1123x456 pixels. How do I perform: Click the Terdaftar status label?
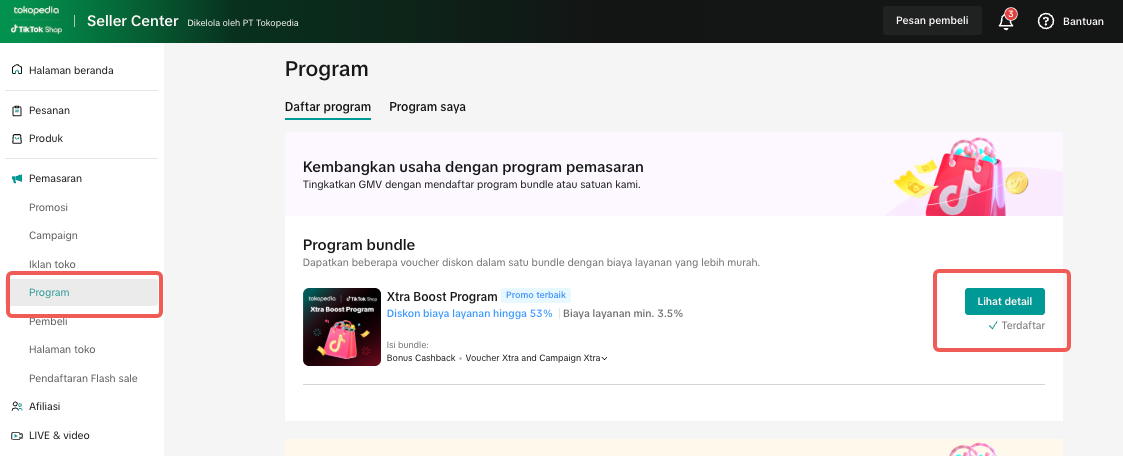[x=1016, y=326]
